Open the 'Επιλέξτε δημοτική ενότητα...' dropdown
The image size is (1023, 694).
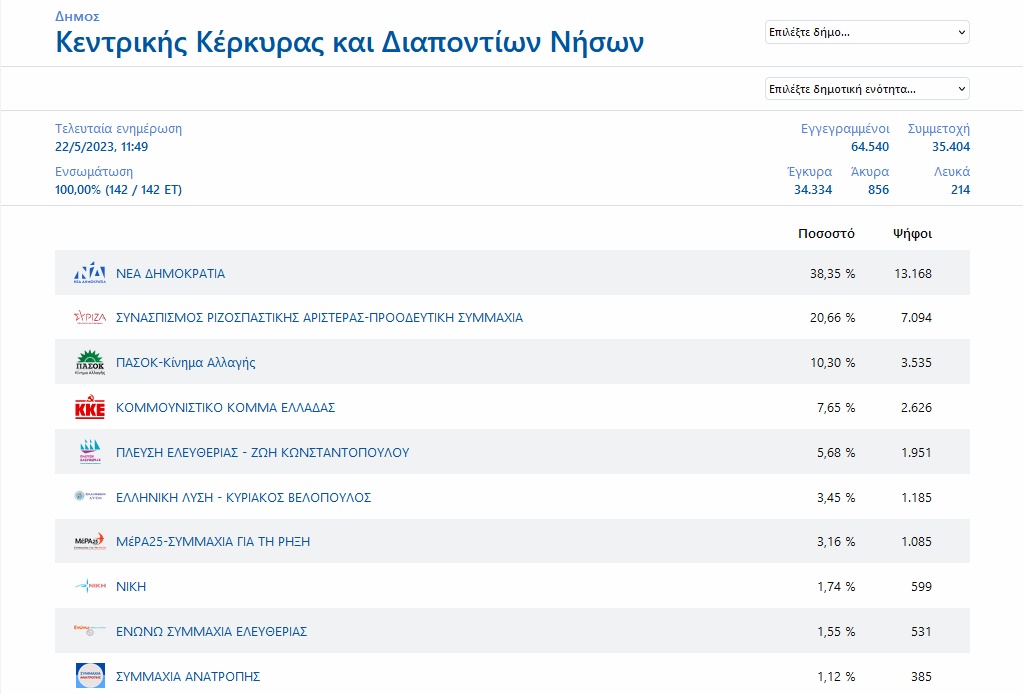coord(867,89)
